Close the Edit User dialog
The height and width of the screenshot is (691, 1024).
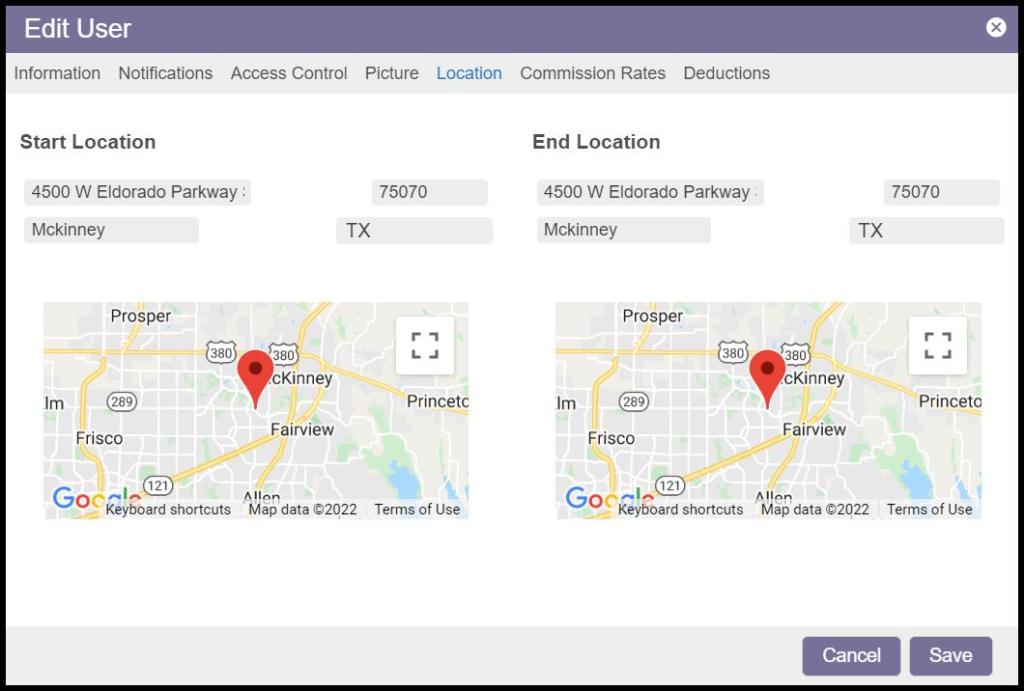tap(995, 28)
